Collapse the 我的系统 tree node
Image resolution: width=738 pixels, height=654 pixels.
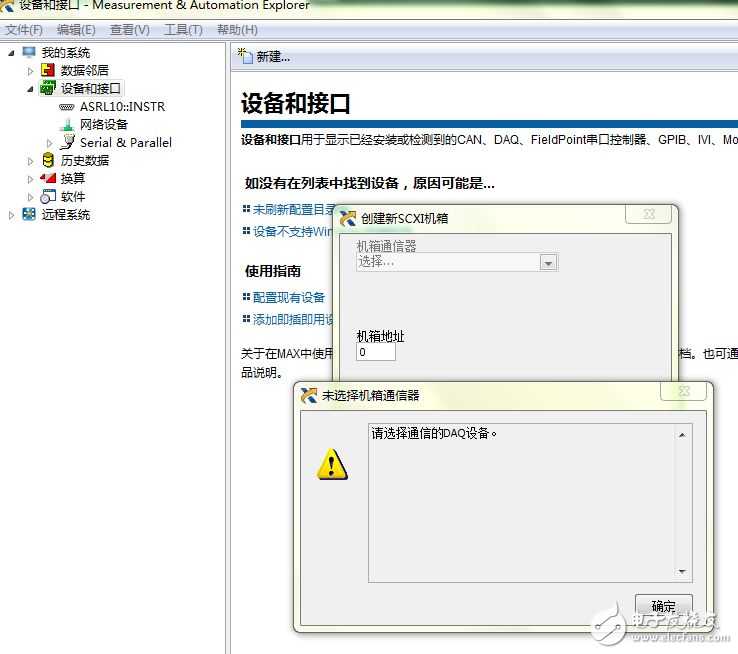pyautogui.click(x=11, y=53)
